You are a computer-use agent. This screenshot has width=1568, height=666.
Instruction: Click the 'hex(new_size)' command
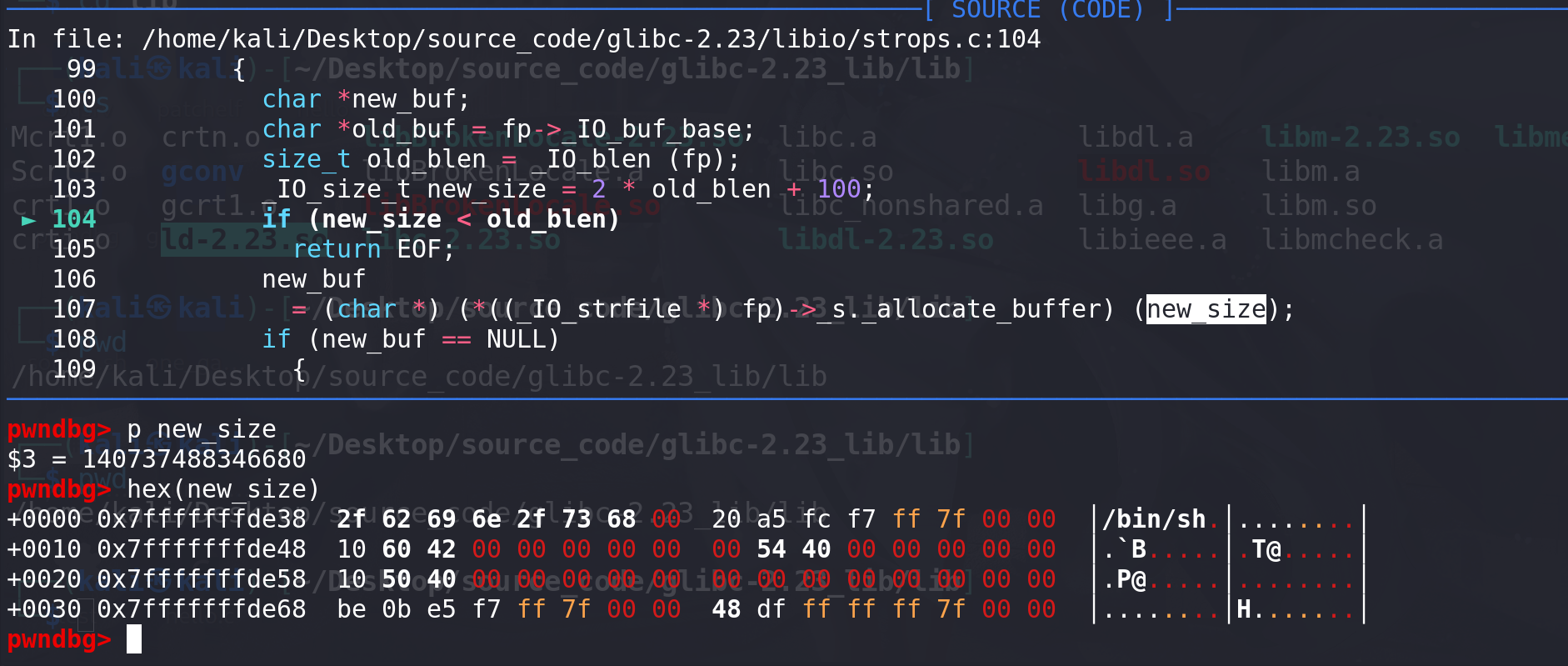pos(224,489)
